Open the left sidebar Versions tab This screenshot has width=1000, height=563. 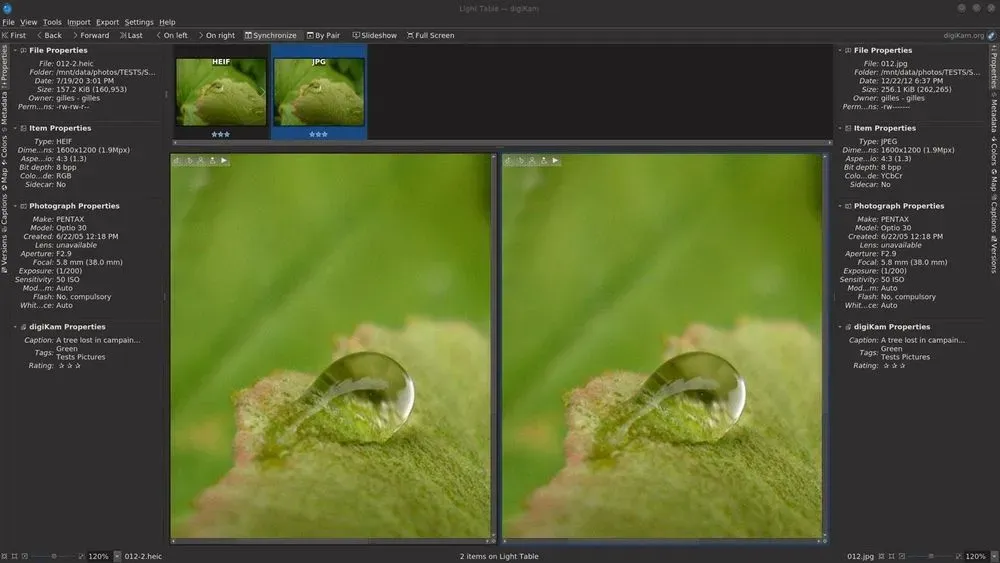click(x=4, y=254)
